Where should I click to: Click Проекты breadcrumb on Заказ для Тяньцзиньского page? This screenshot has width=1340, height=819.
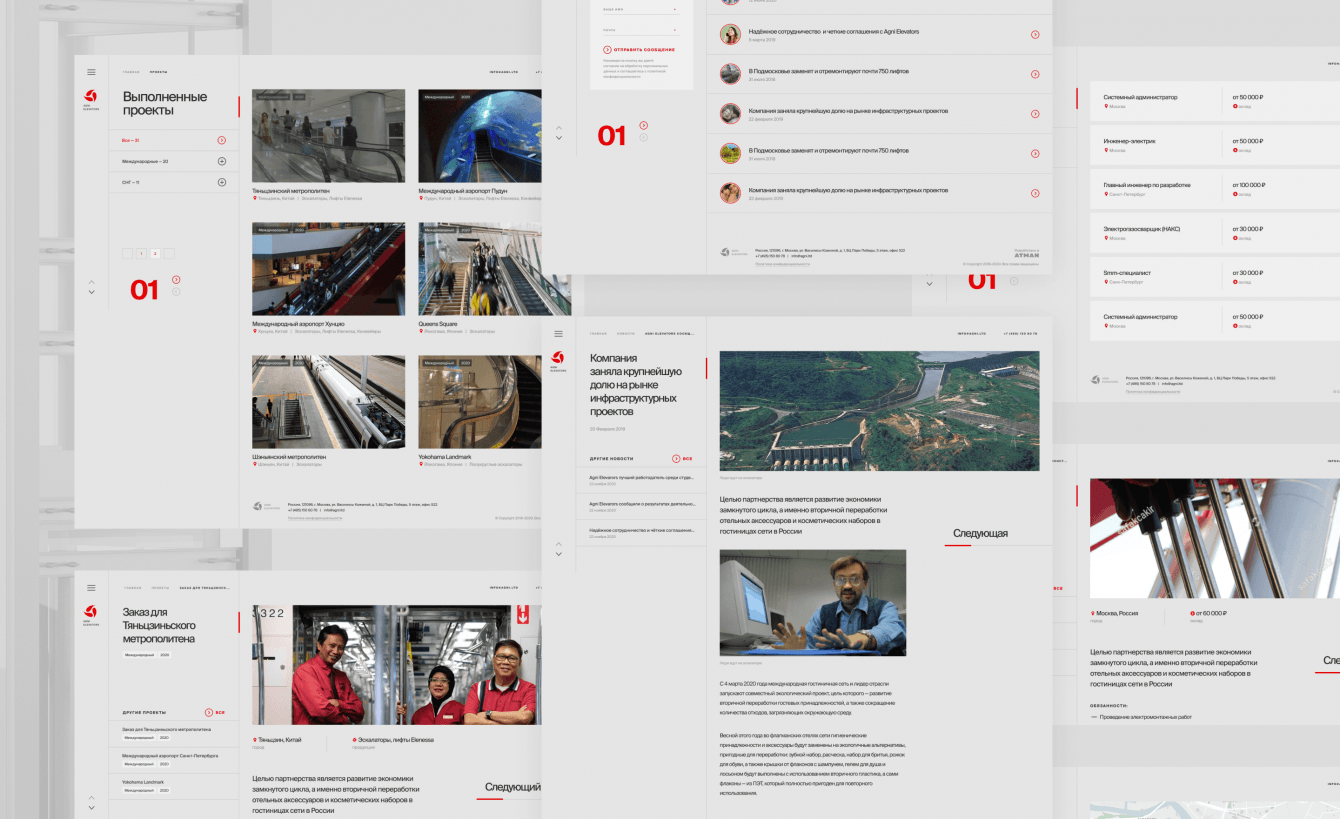pyautogui.click(x=159, y=588)
